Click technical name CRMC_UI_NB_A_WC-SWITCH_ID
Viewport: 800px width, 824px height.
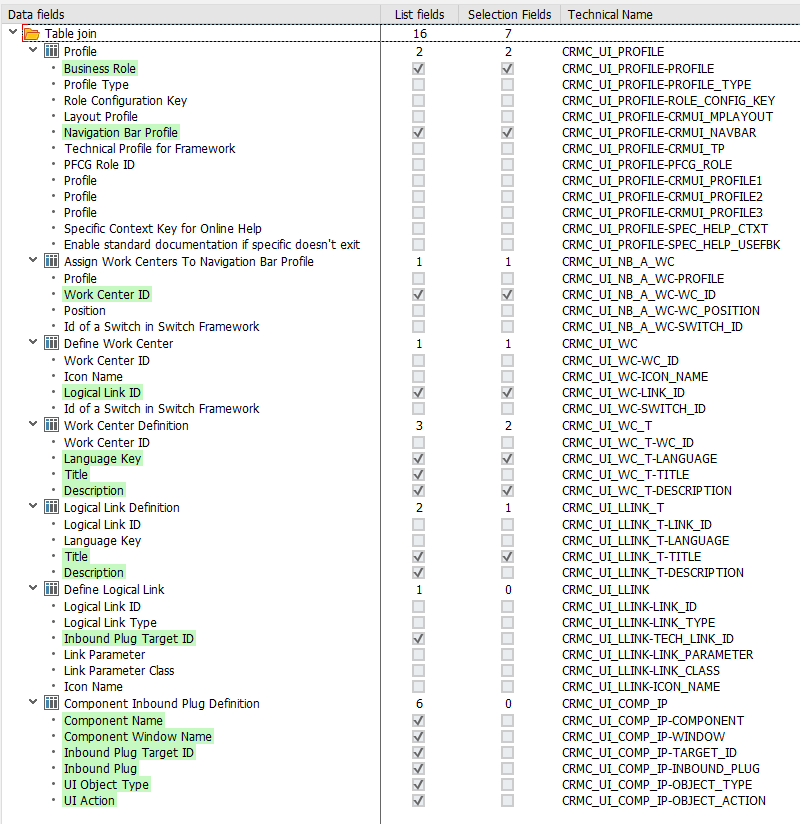(652, 327)
